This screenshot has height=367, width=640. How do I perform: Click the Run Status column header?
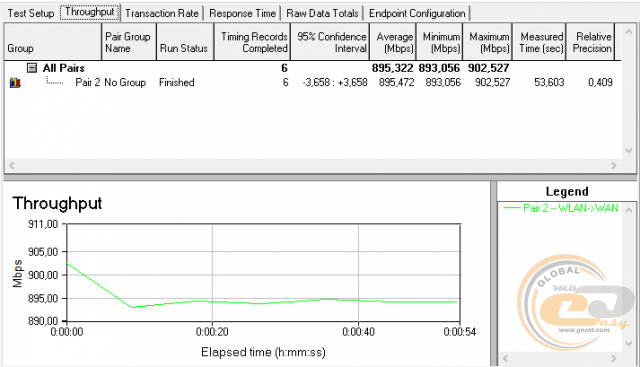(185, 42)
